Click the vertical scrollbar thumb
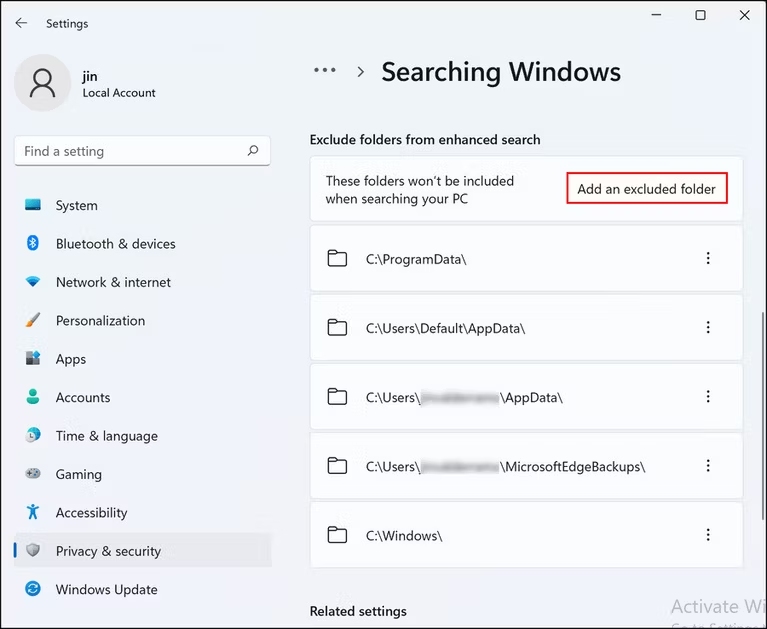This screenshot has height=629, width=767. (763, 416)
